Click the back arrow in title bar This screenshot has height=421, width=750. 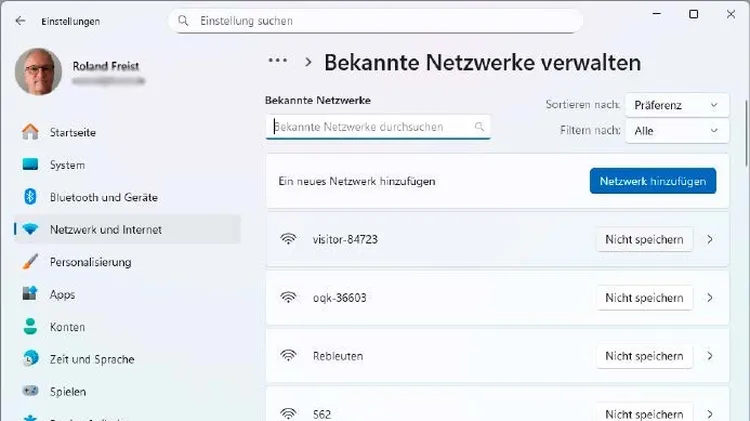click(20, 21)
